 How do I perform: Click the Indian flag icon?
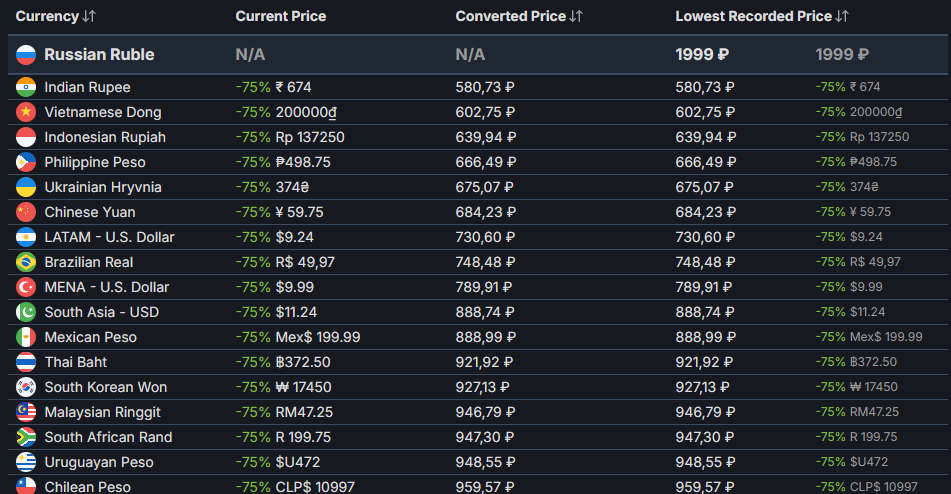click(26, 87)
